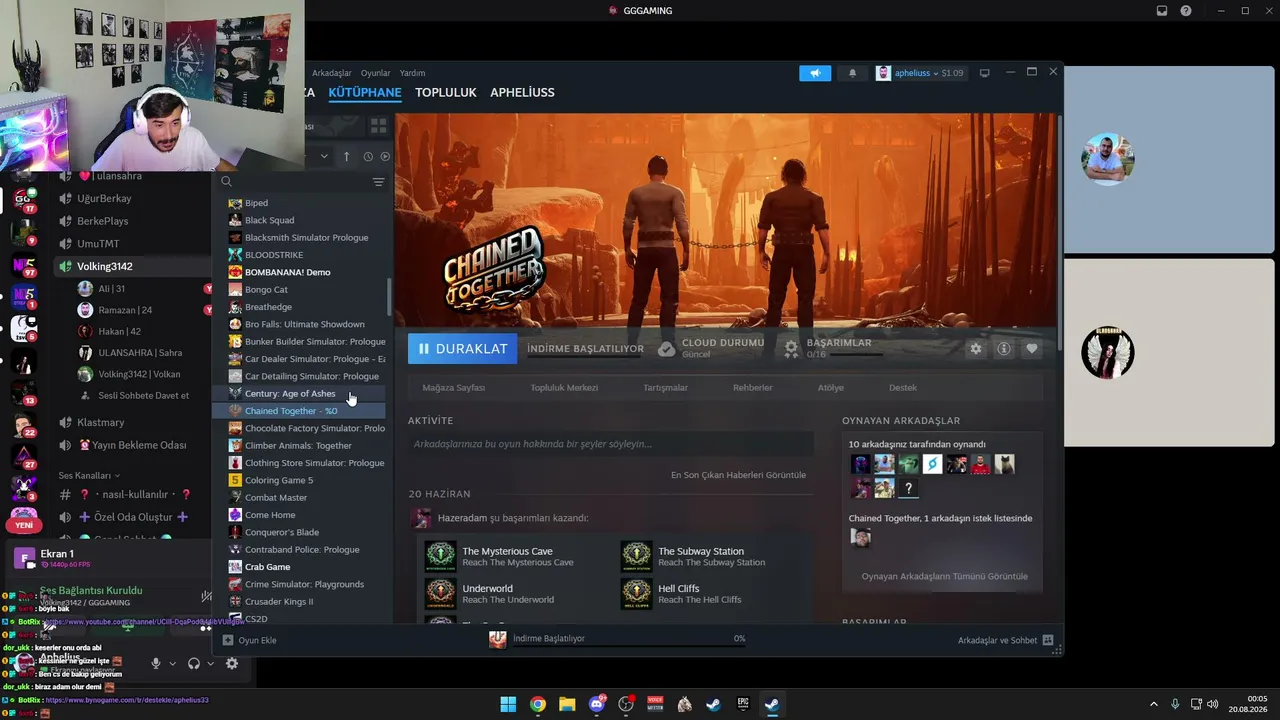This screenshot has height=720, width=1280.
Task: Click Oyun Ekle to add game
Action: pyautogui.click(x=250, y=640)
